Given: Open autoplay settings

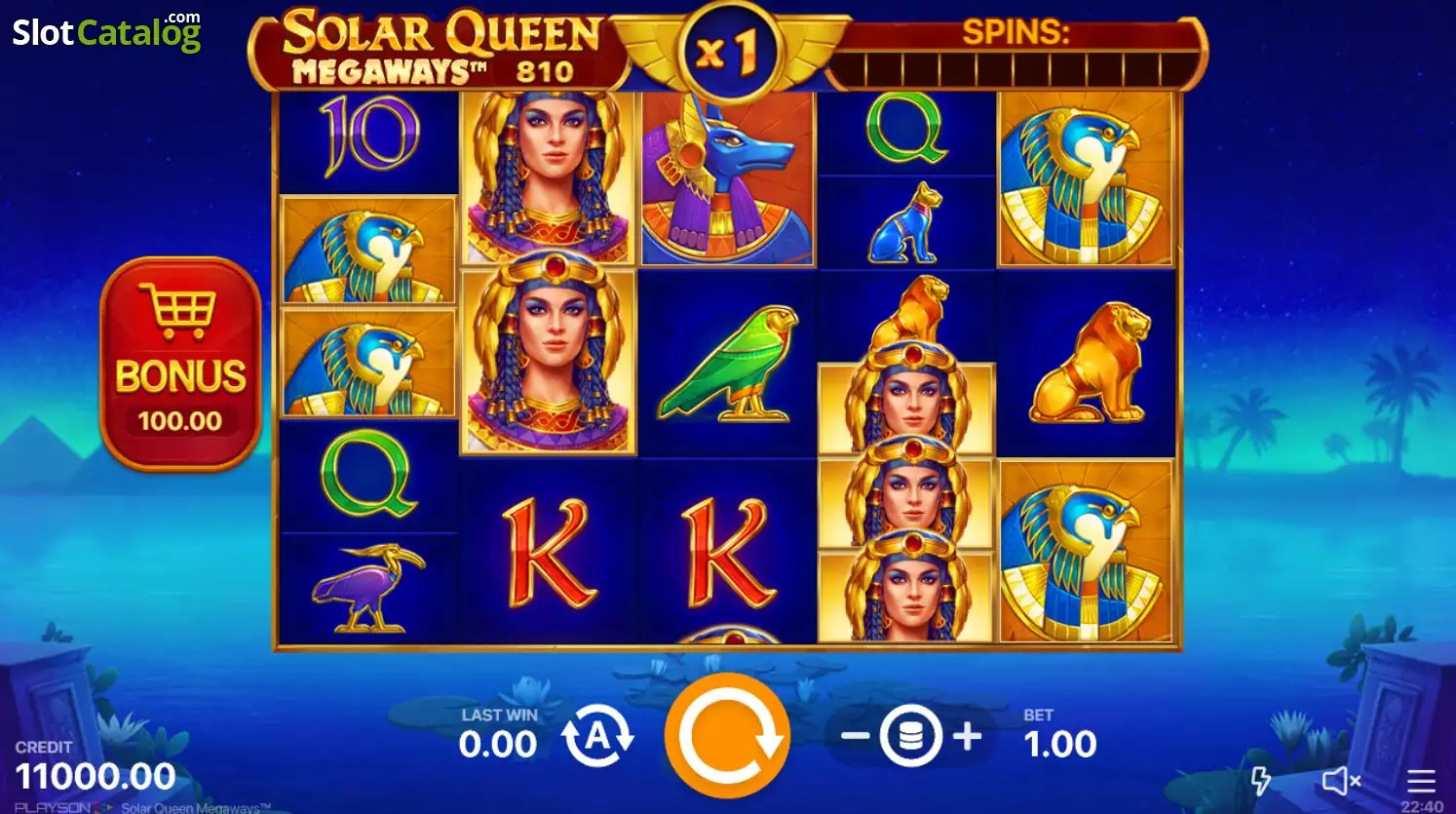Looking at the screenshot, I should (597, 736).
